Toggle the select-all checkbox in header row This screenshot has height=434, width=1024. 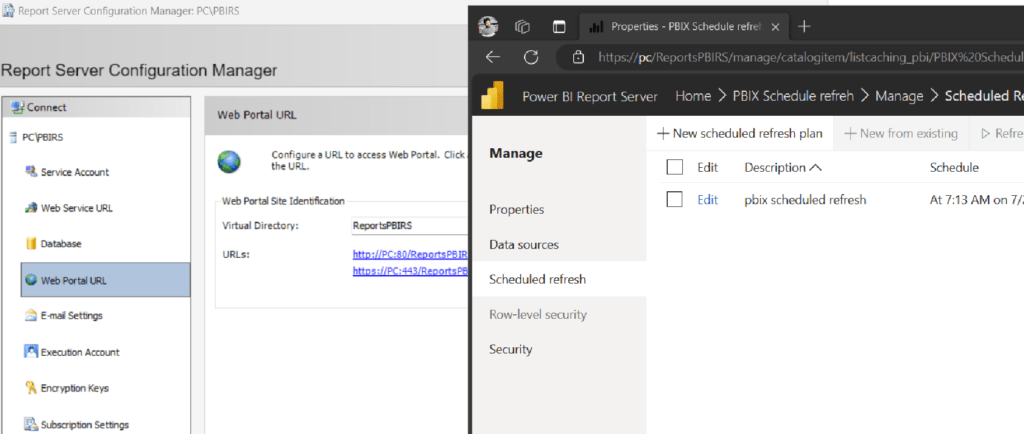tap(675, 168)
